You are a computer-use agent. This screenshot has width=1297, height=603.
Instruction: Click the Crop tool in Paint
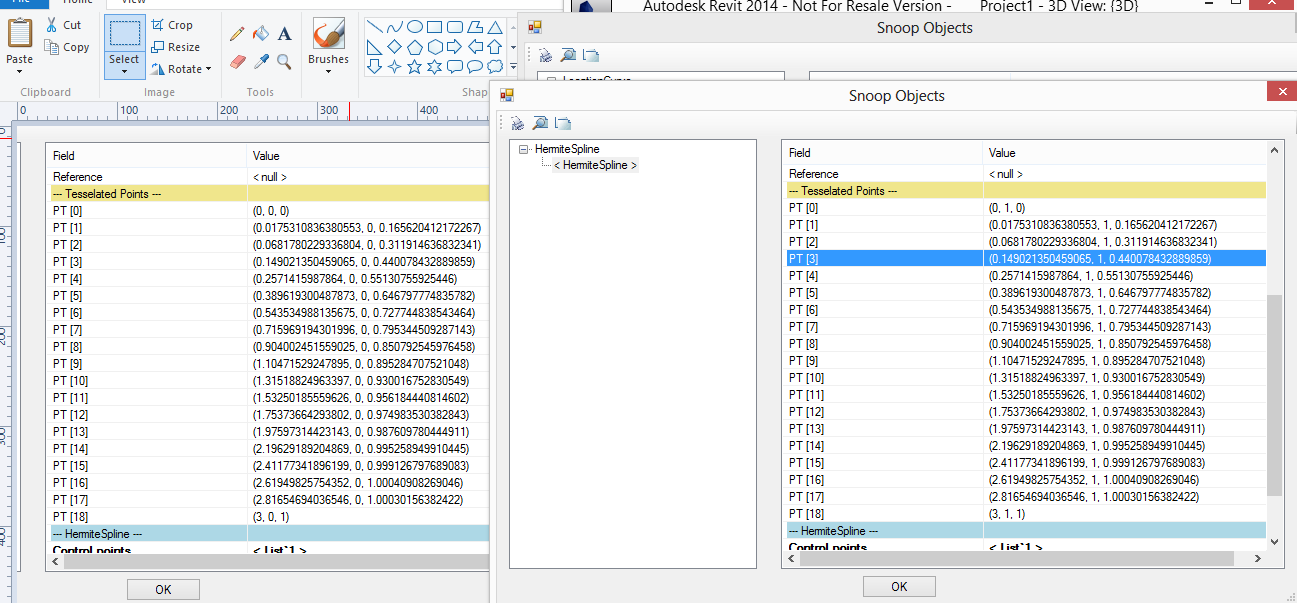pyautogui.click(x=172, y=25)
